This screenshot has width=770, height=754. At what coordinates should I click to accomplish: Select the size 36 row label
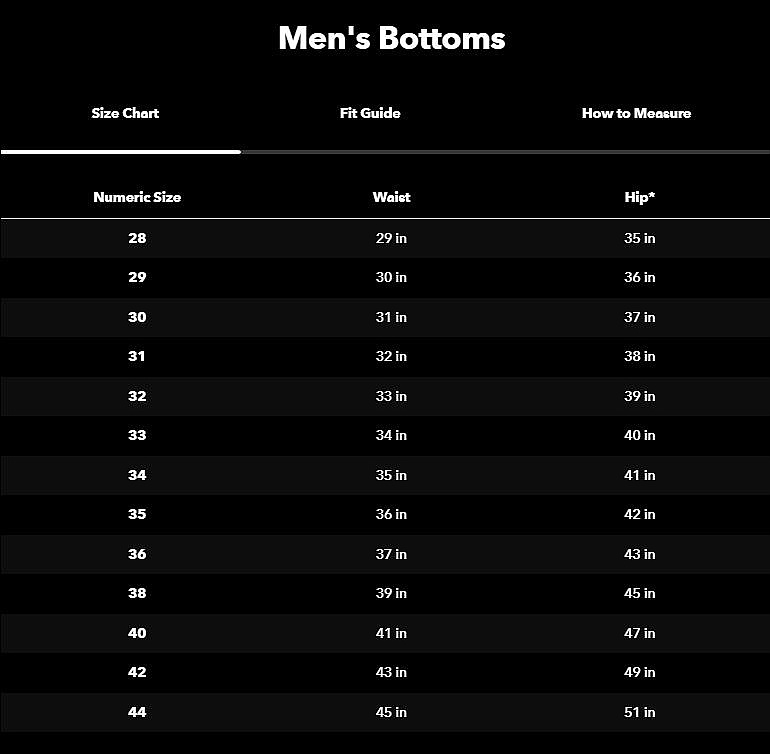137,554
